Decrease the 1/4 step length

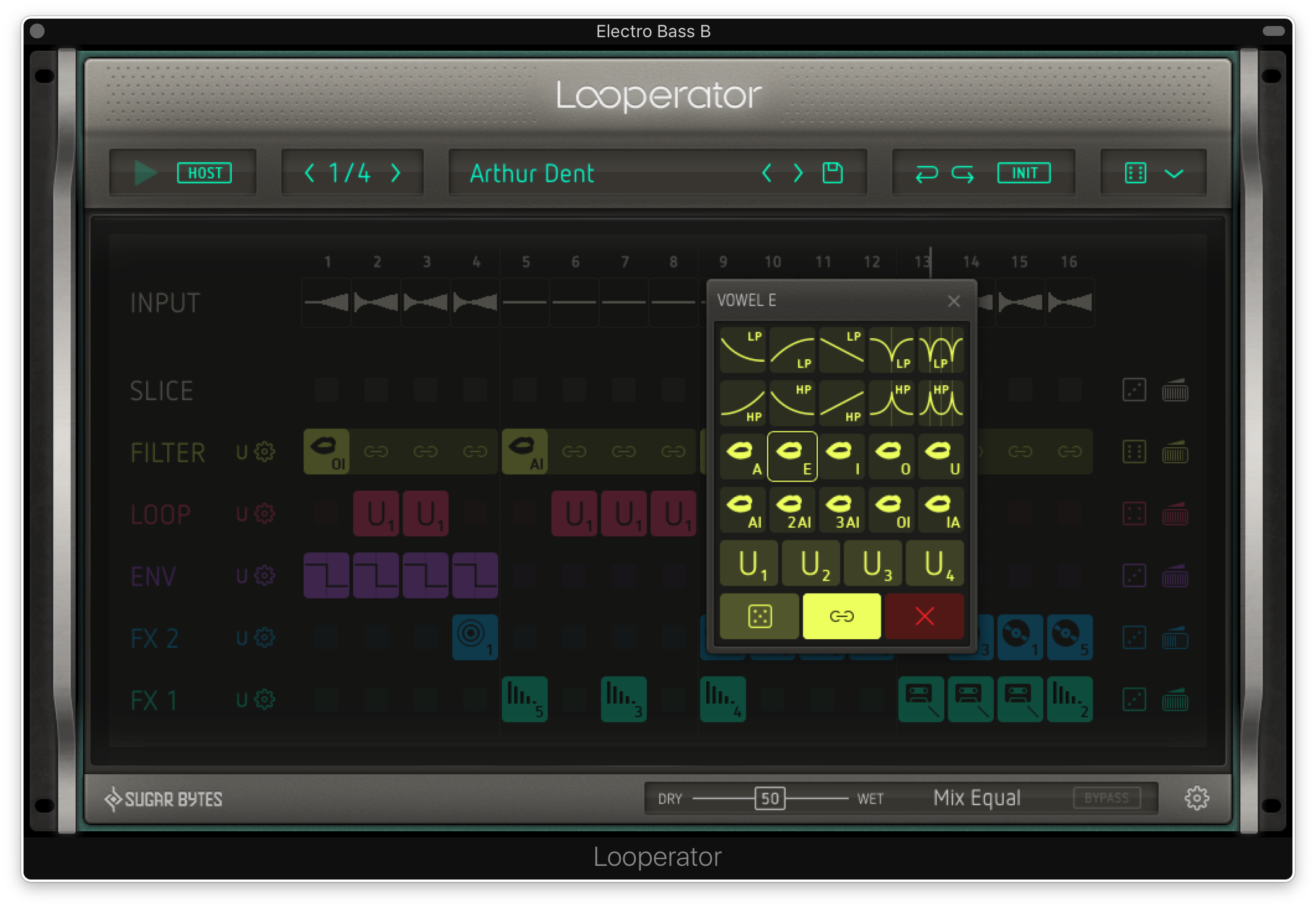pos(309,173)
